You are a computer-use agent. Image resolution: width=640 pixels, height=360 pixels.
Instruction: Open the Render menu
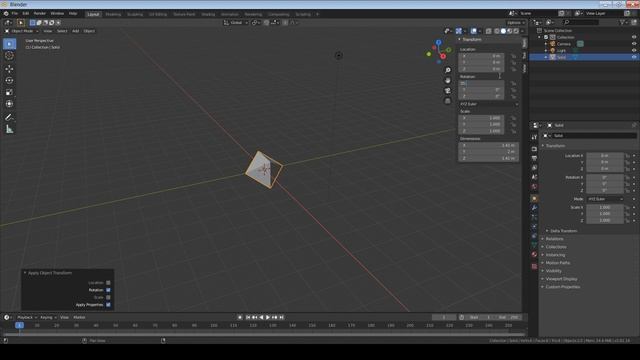[40, 13]
